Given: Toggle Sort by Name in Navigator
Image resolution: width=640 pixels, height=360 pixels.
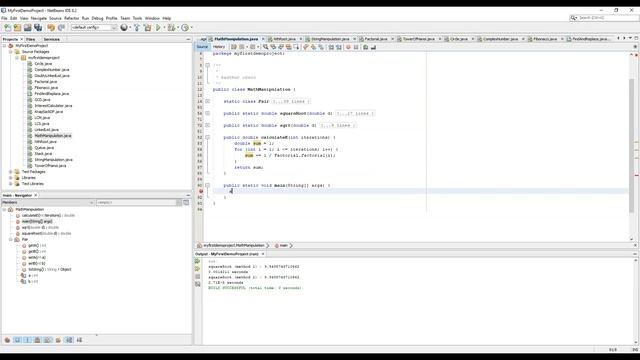Looking at the screenshot, I should (69, 340).
